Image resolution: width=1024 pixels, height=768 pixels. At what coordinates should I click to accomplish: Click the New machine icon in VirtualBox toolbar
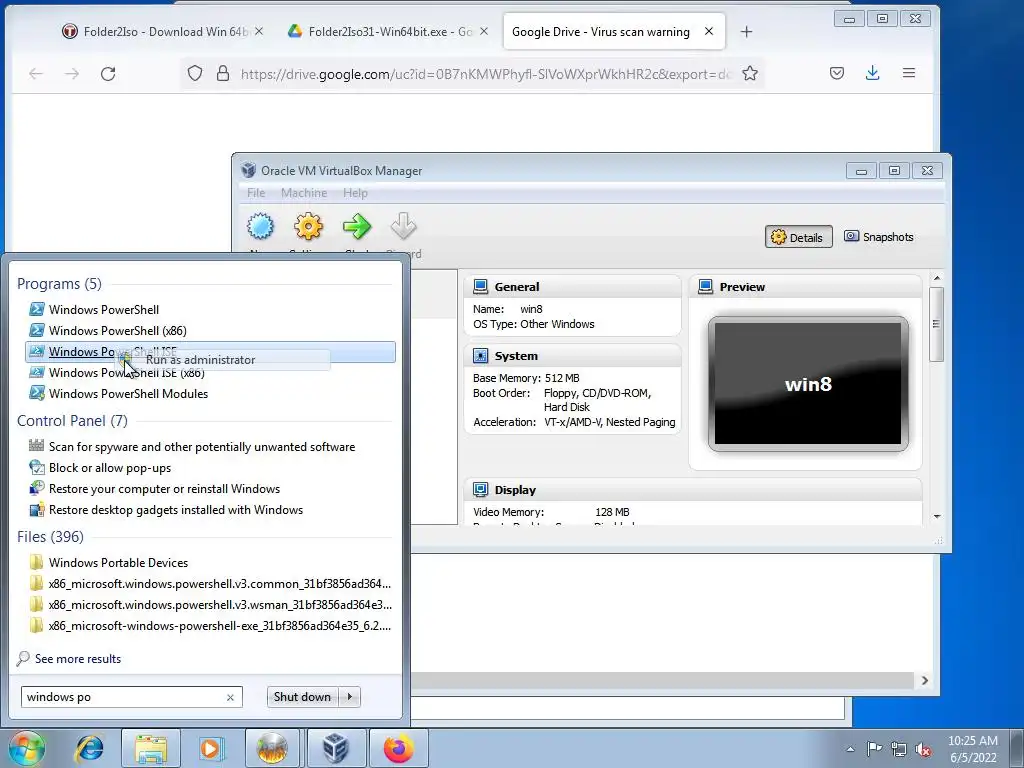pos(261,227)
